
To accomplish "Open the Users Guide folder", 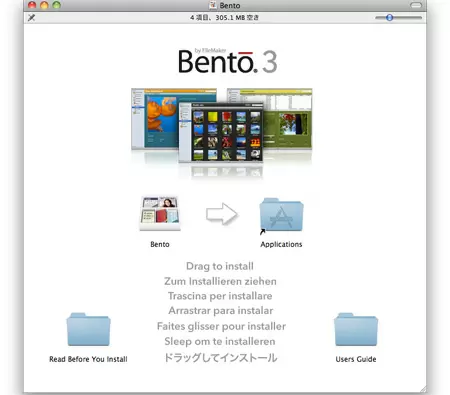I will click(356, 329).
